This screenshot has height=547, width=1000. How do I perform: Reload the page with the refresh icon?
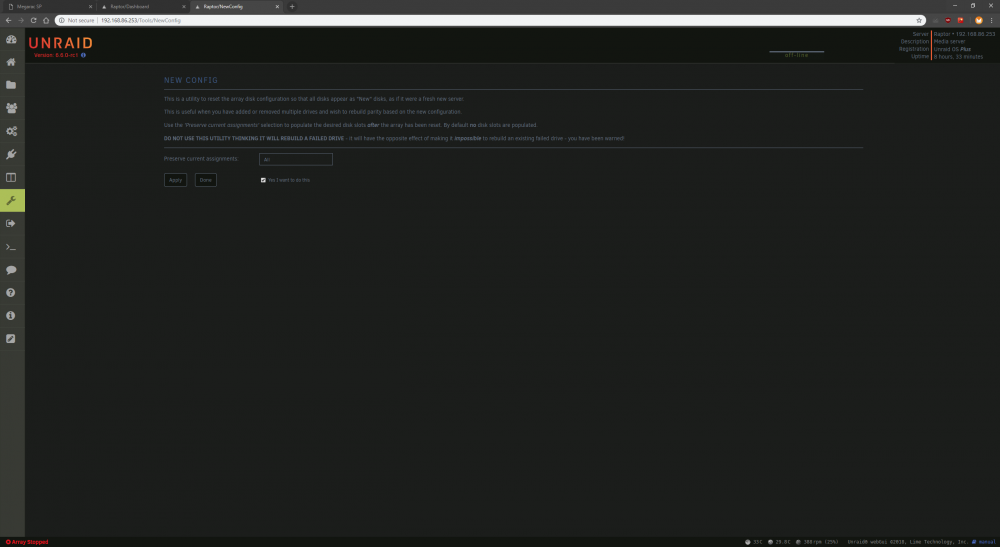33,20
